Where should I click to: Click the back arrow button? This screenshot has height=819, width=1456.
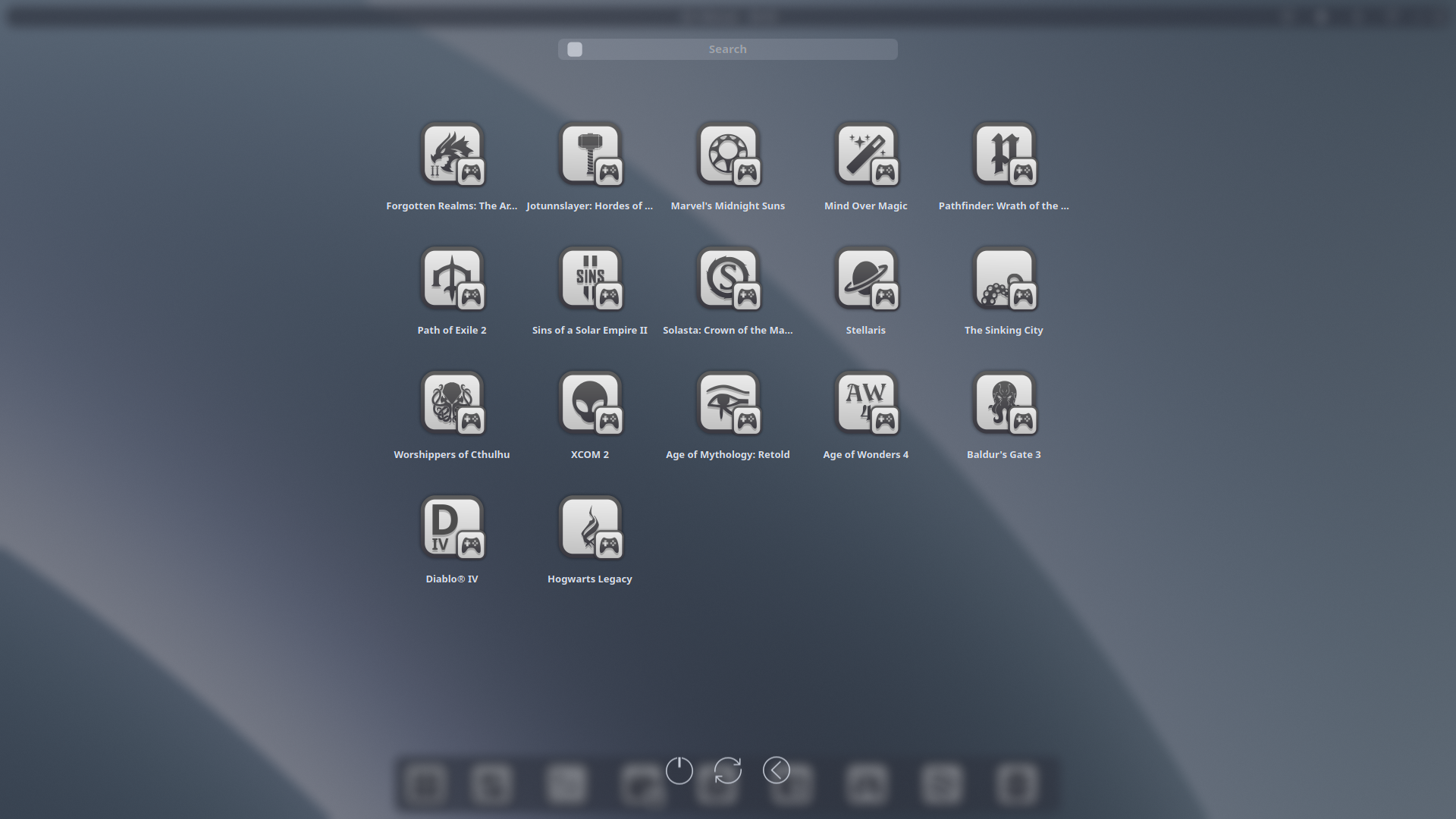(776, 770)
